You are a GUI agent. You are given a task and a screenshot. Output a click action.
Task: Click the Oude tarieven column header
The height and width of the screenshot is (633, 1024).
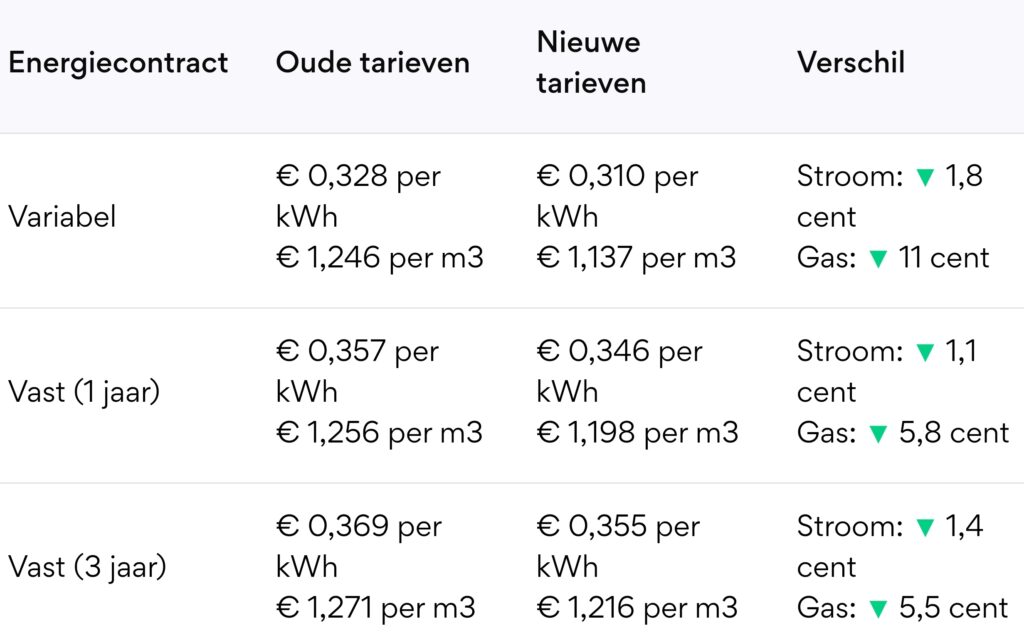pyautogui.click(x=372, y=63)
